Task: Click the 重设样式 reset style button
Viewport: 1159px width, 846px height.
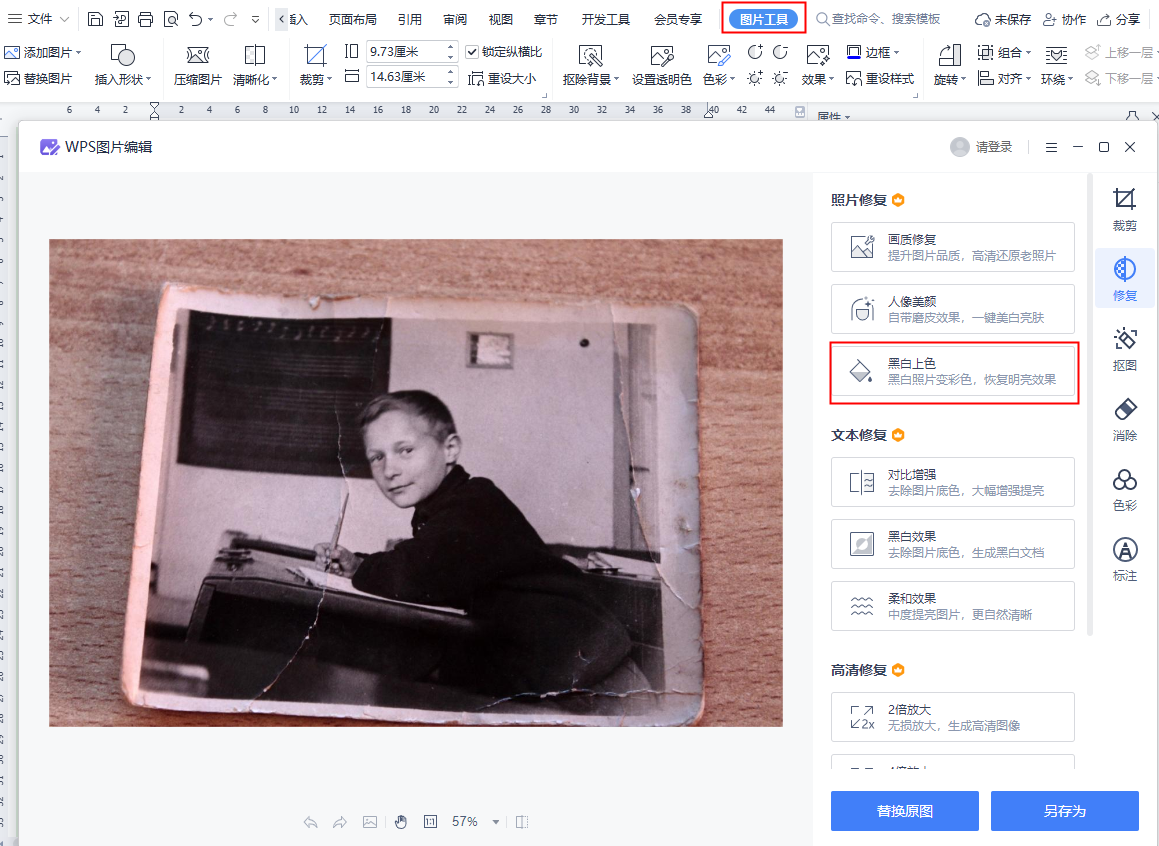Action: click(880, 78)
